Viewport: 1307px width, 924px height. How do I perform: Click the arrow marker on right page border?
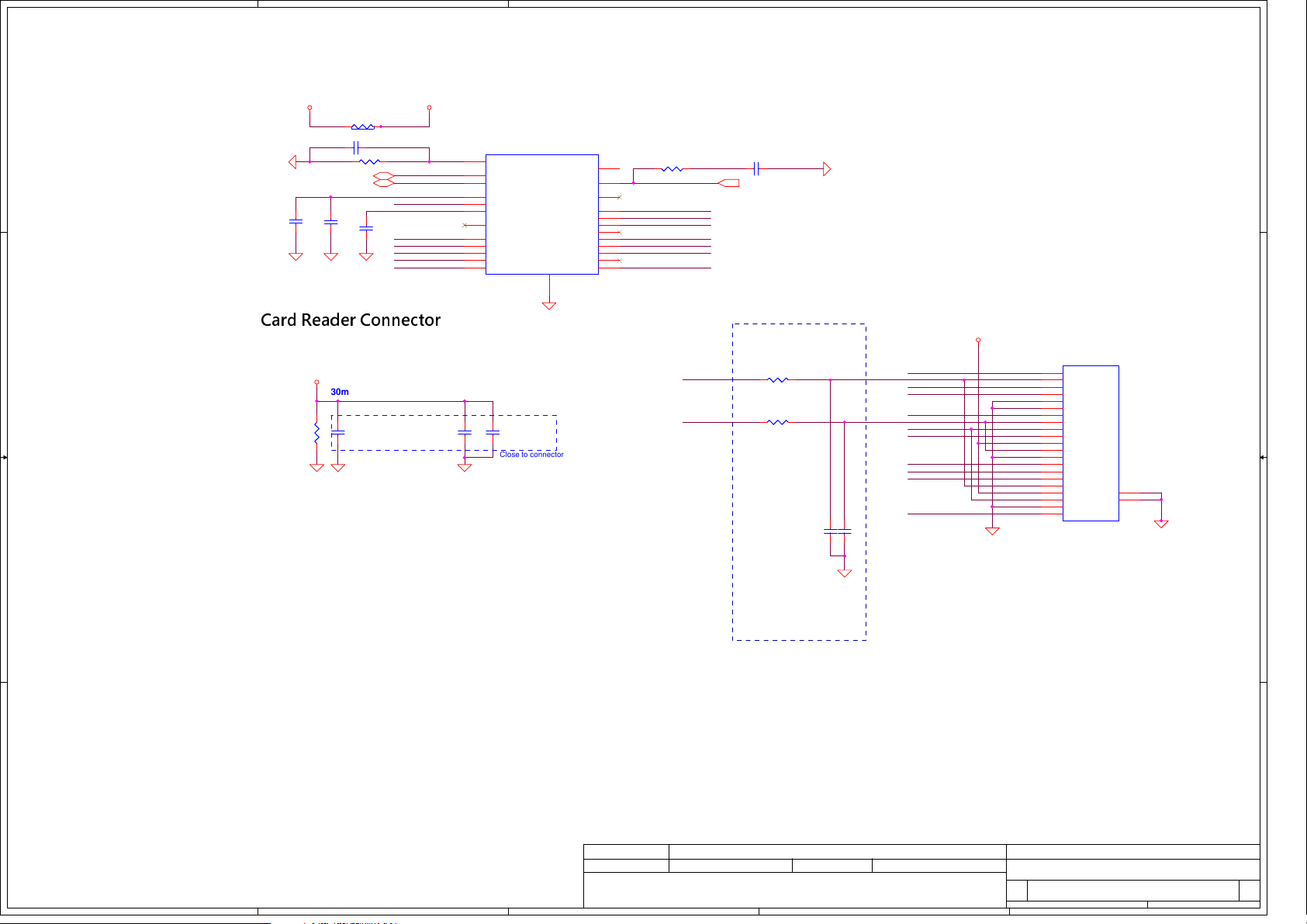1263,457
